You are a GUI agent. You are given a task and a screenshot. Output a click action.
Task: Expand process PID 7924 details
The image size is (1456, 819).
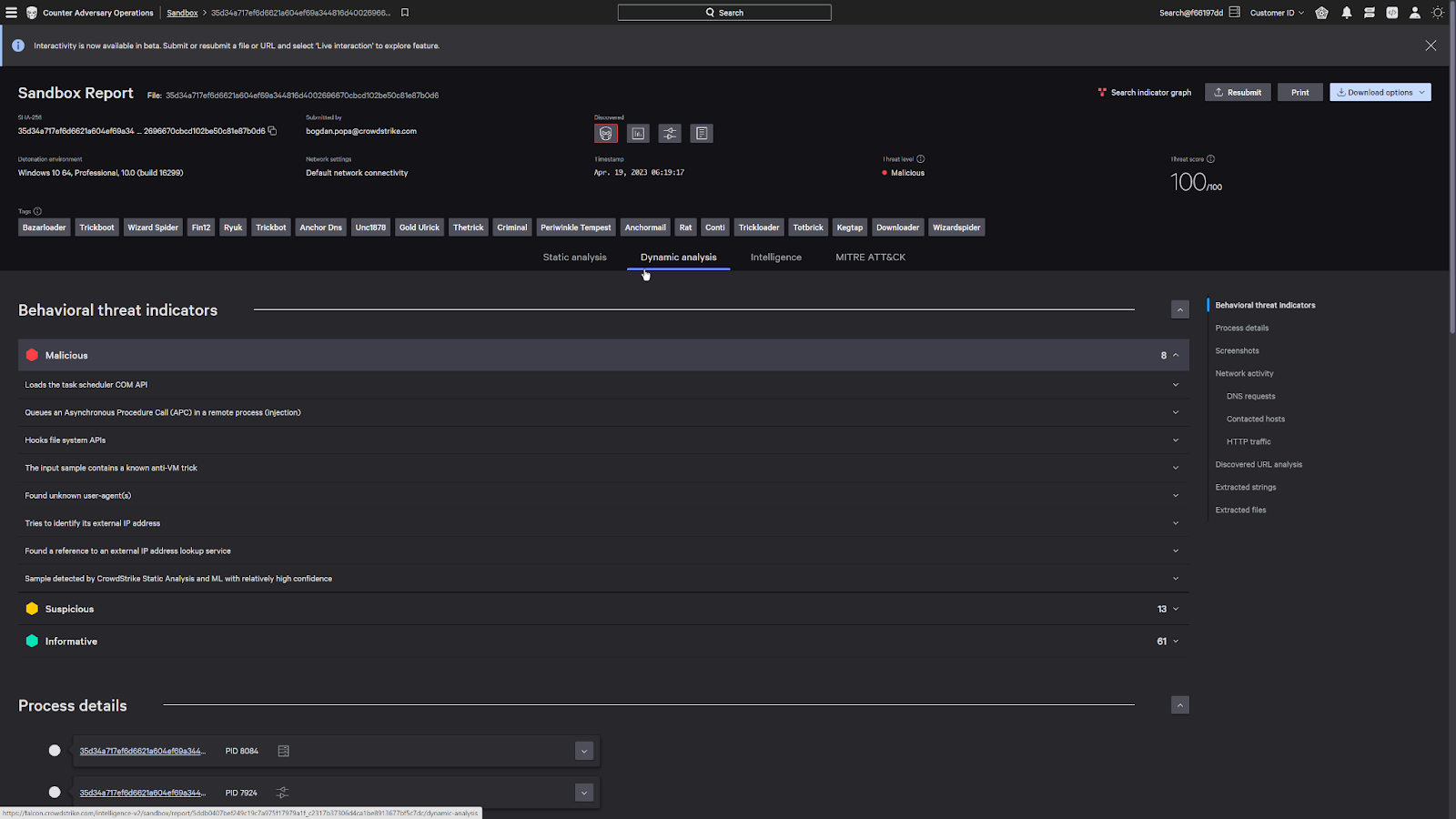(584, 793)
